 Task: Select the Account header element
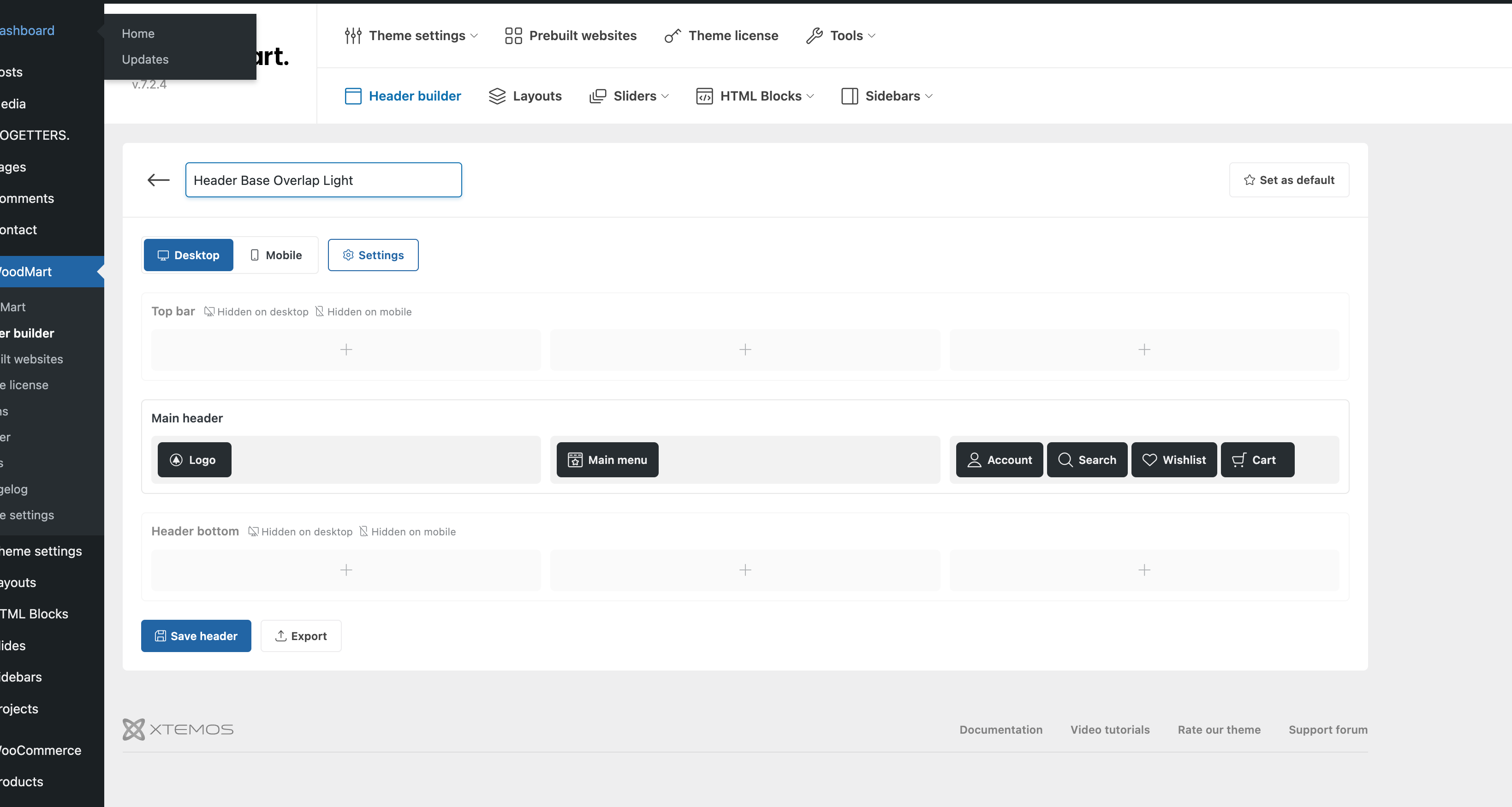(999, 460)
